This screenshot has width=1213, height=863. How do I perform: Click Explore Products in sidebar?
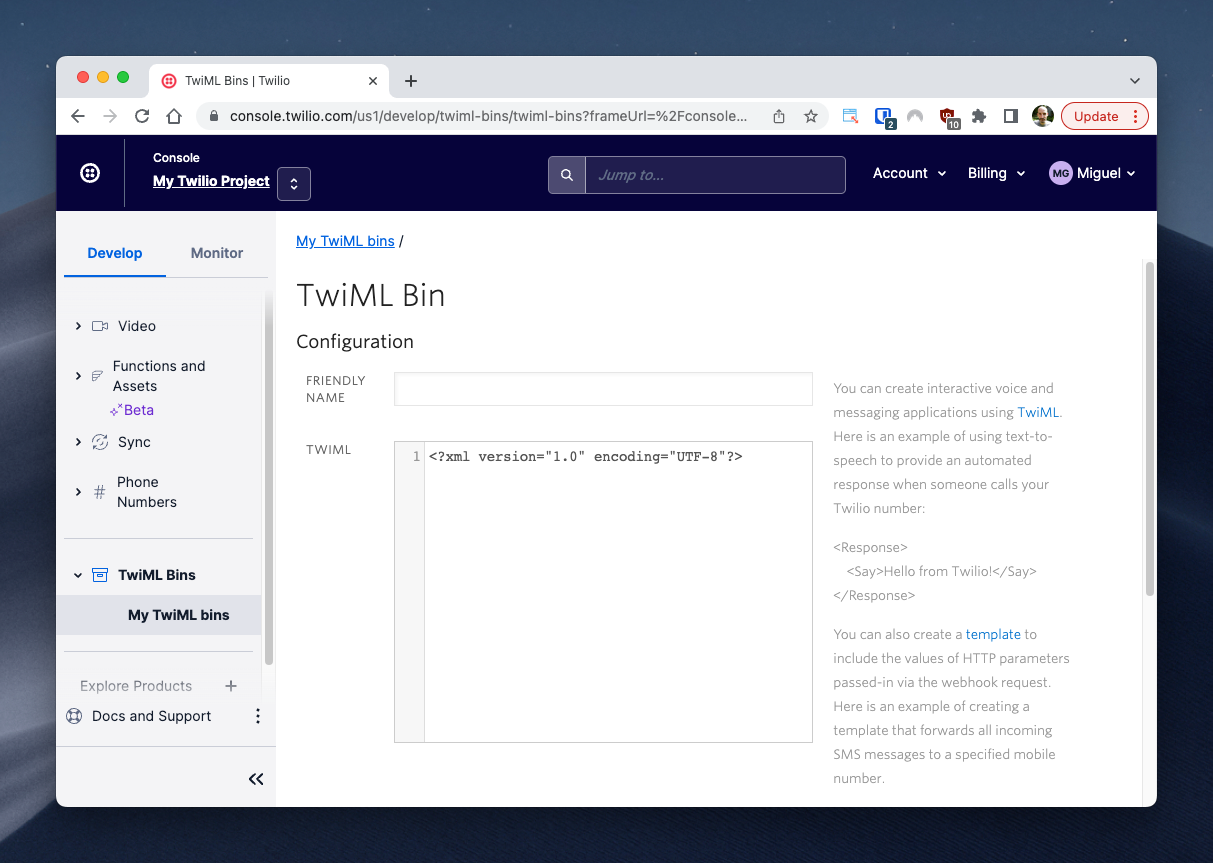[x=136, y=686]
